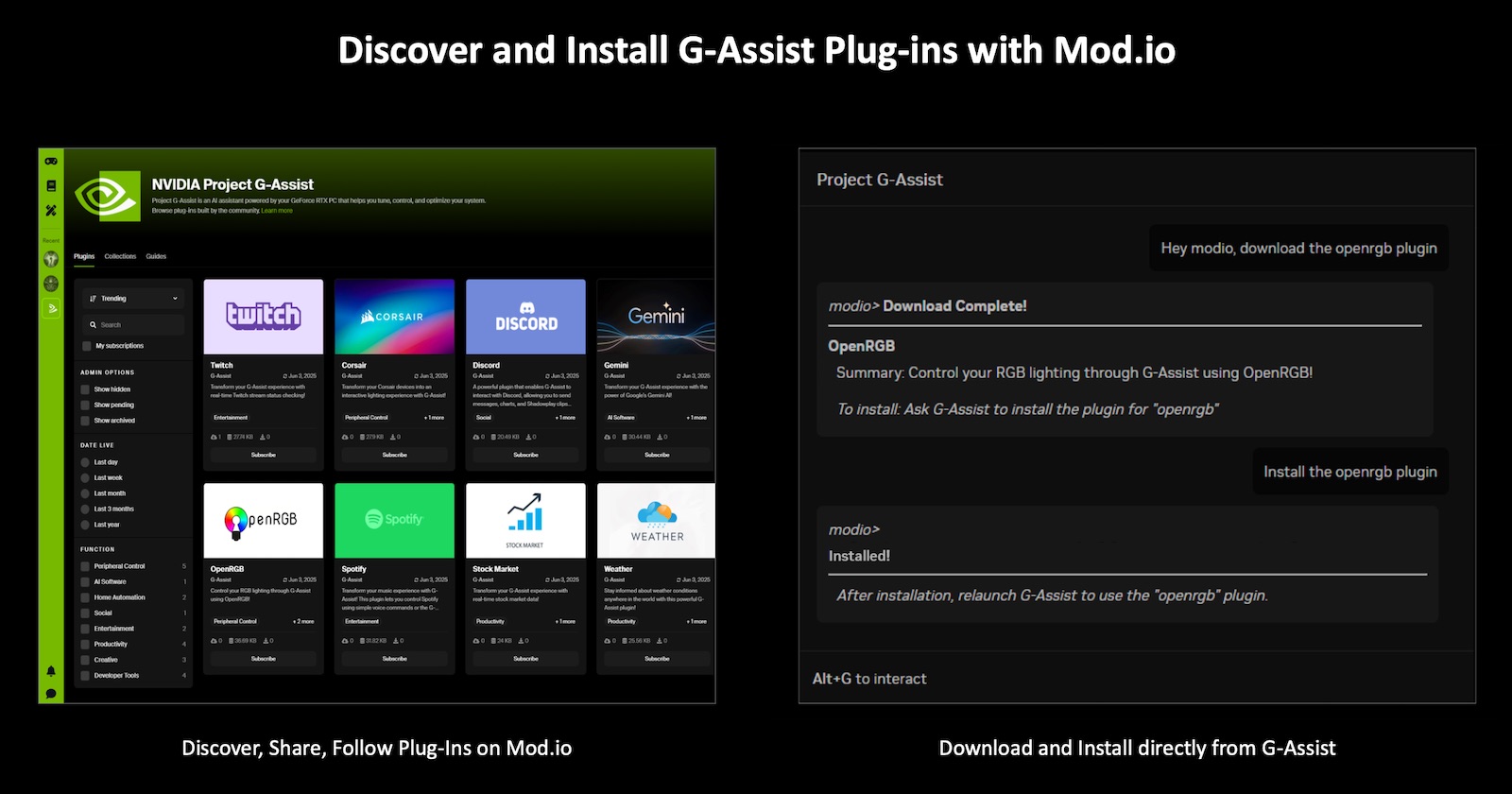
Task: Check the Peripheral Control function filter
Action: 85,566
